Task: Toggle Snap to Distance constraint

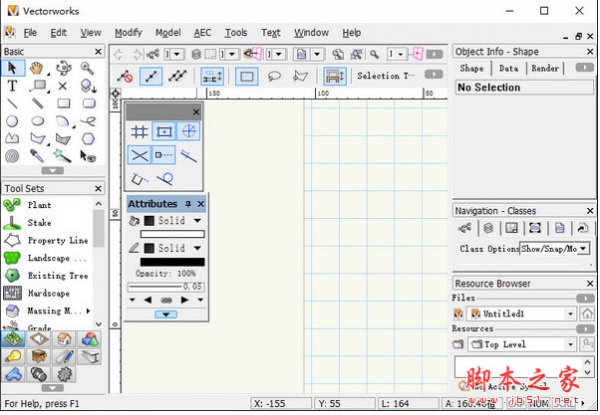Action: point(189,155)
